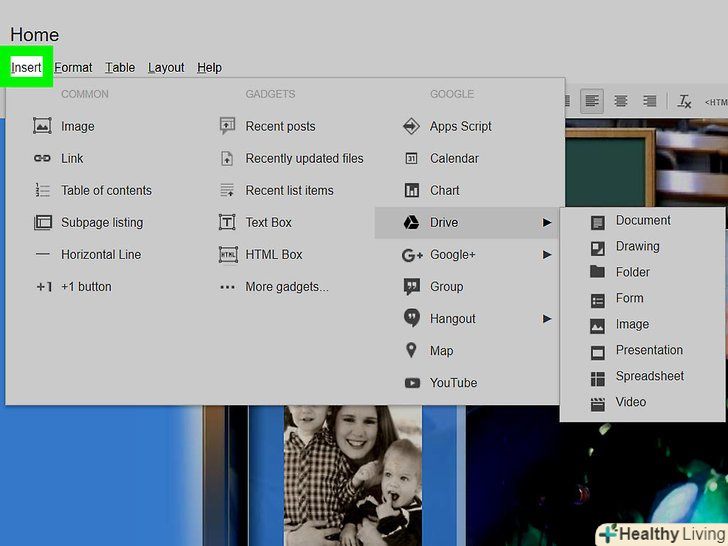Expand the Google+ submenu arrow
Viewport: 728px width, 546px height.
[x=547, y=255]
